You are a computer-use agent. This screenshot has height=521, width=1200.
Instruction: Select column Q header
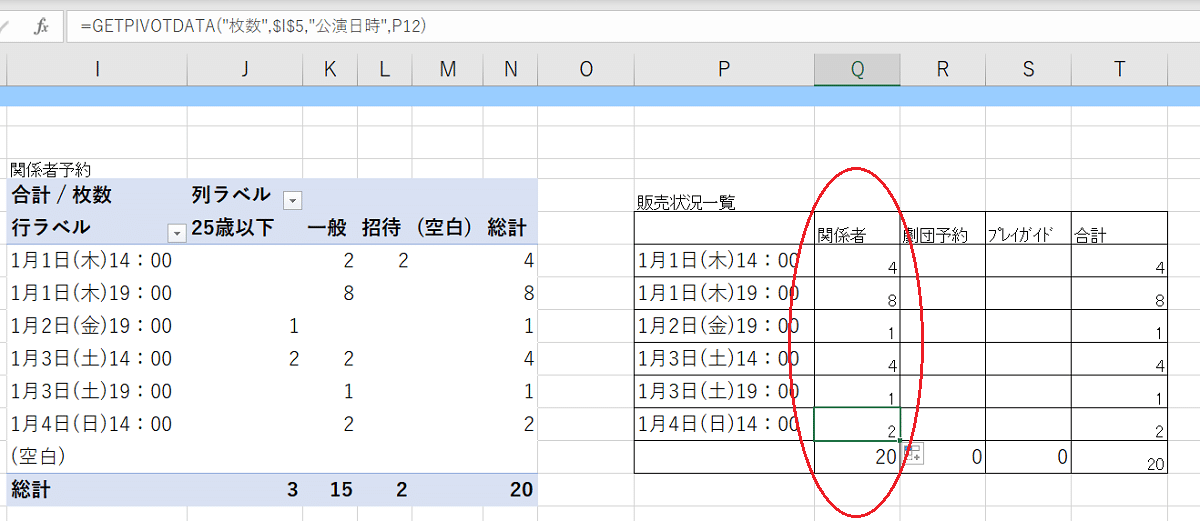click(x=857, y=68)
